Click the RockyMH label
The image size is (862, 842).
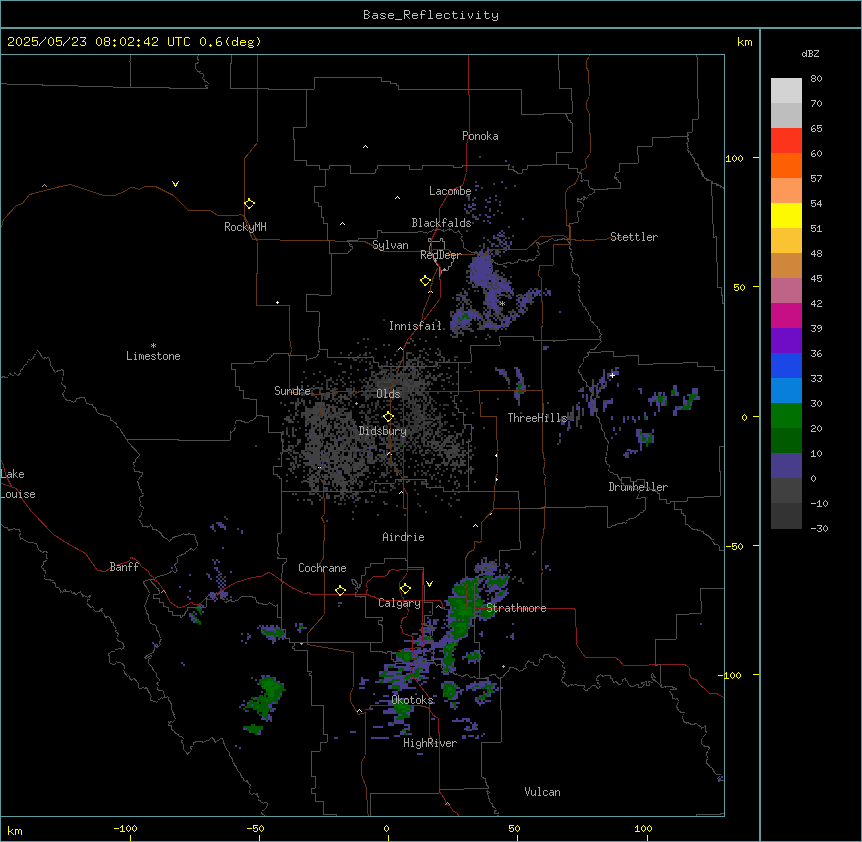tap(245, 227)
